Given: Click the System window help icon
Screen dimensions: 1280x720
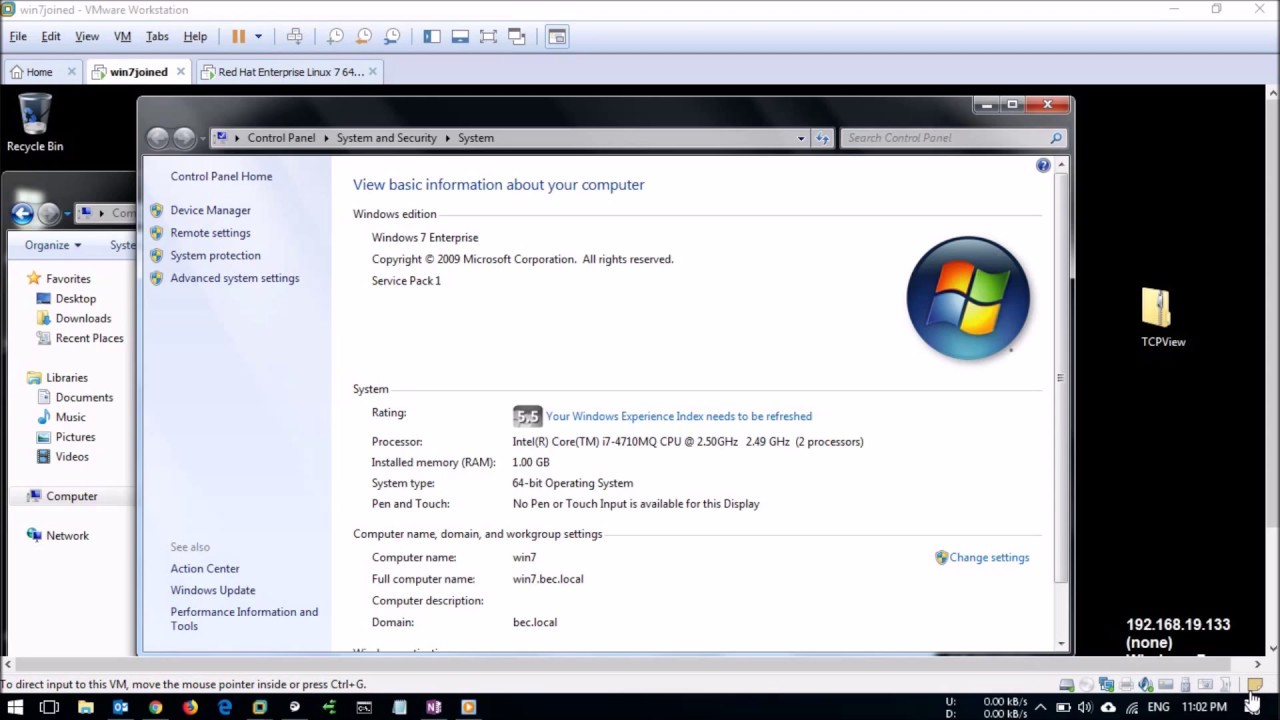Looking at the screenshot, I should coord(1043,166).
